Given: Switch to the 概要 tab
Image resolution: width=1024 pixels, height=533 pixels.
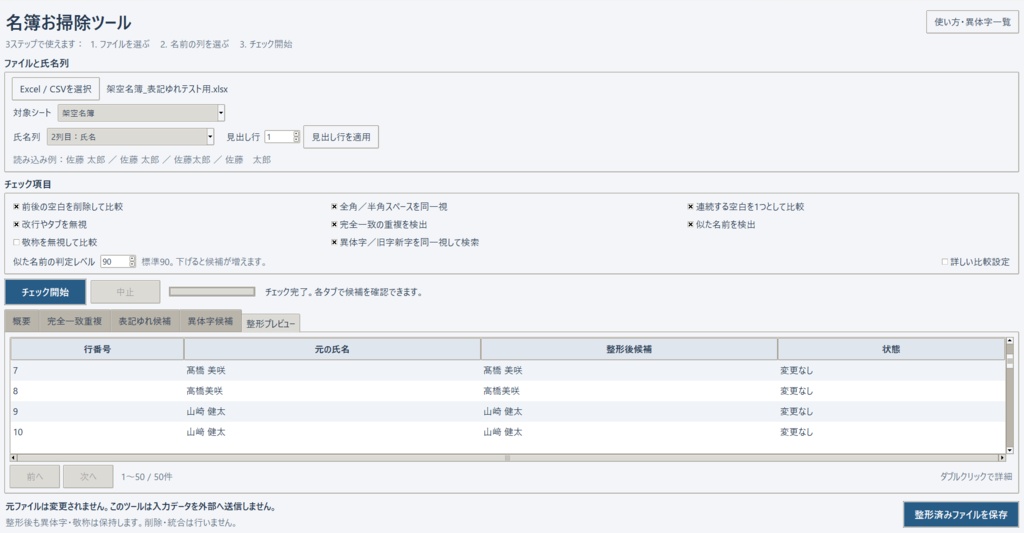Looking at the screenshot, I should tap(22, 321).
